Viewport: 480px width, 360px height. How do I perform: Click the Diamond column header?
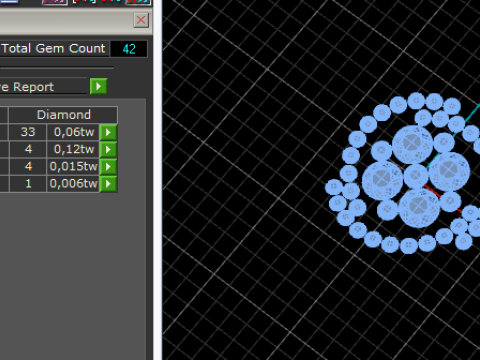pos(63,115)
